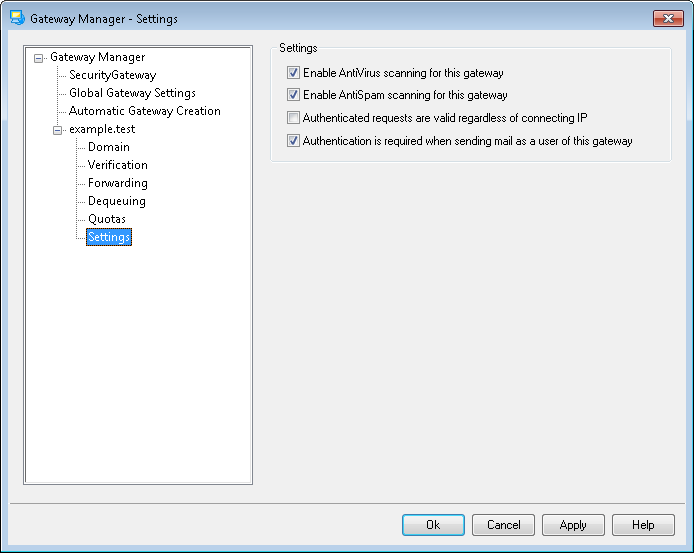This screenshot has width=694, height=553.
Task: Uncheck Authentication is required when sending mail
Action: [x=293, y=141]
